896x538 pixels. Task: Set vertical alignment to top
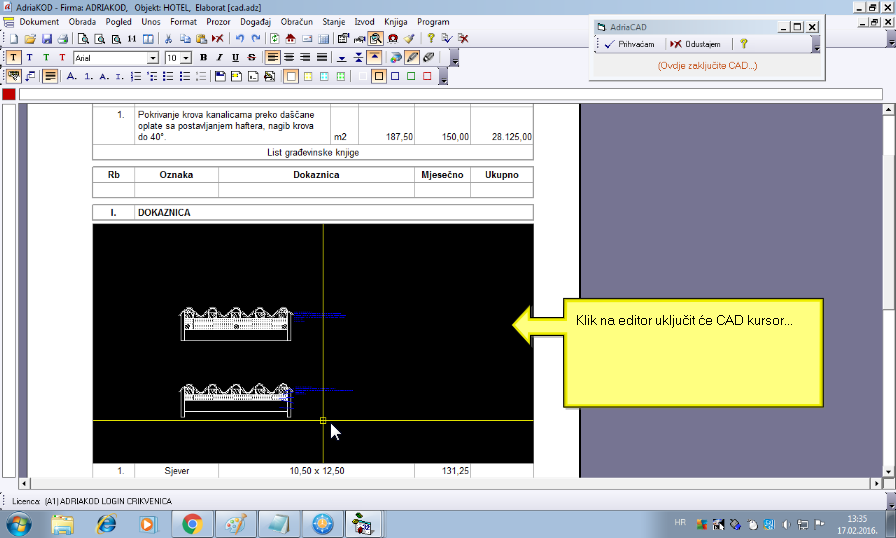(x=374, y=58)
